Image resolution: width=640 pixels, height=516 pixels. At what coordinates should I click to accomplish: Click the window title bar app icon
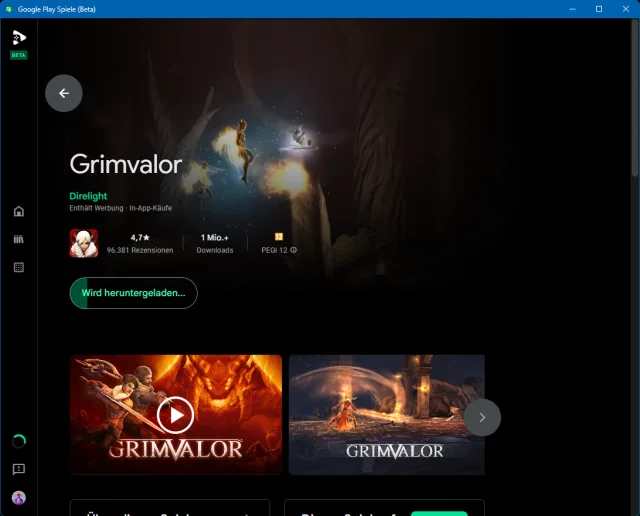[x=8, y=9]
